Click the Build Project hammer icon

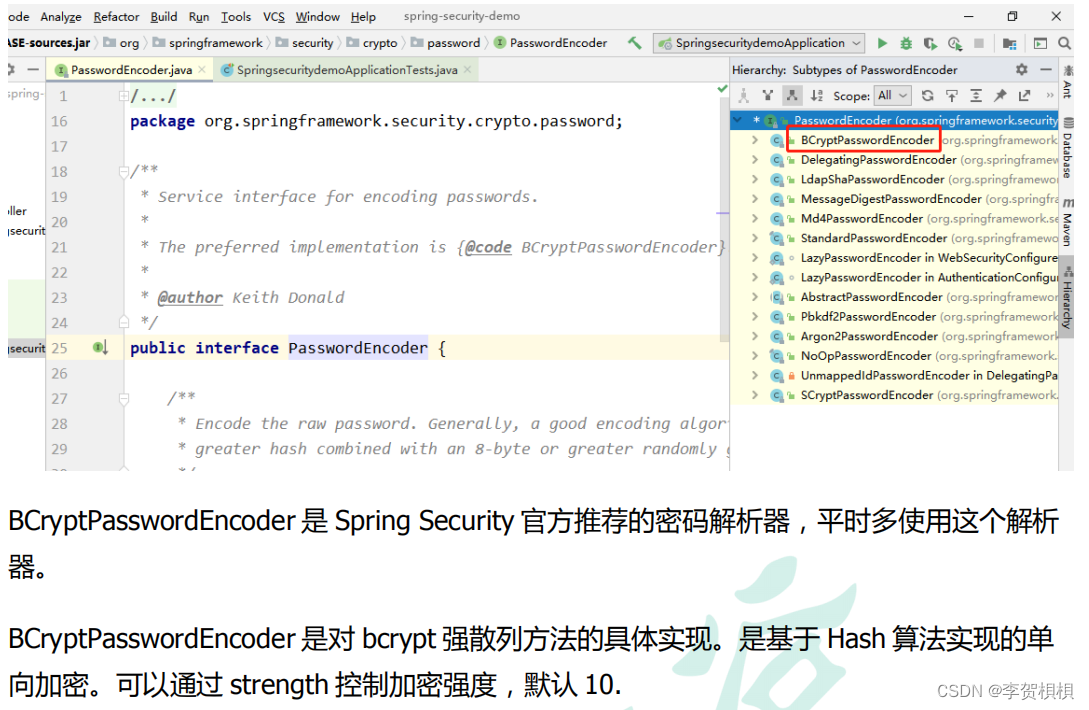coord(634,43)
